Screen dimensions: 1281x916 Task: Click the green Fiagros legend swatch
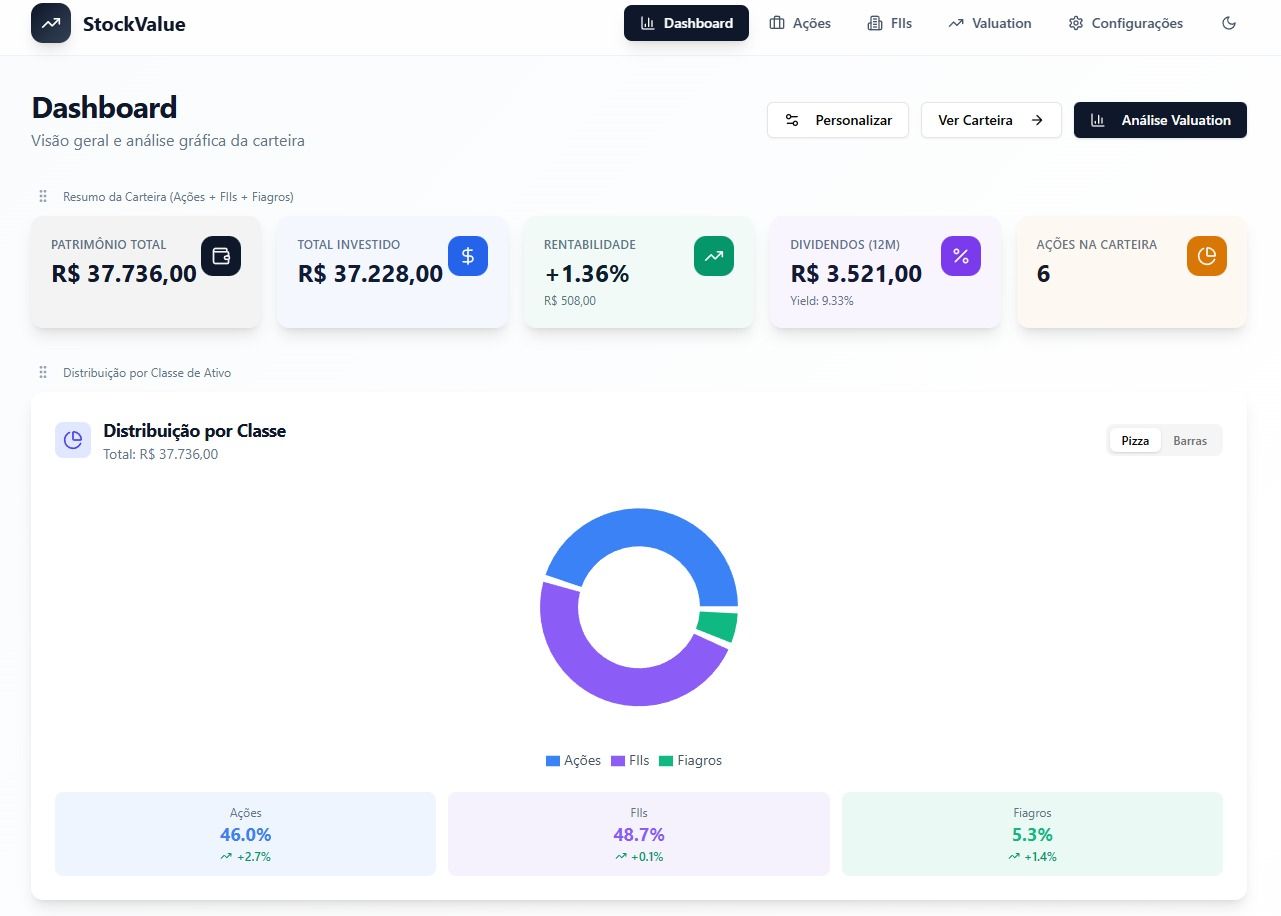click(666, 761)
